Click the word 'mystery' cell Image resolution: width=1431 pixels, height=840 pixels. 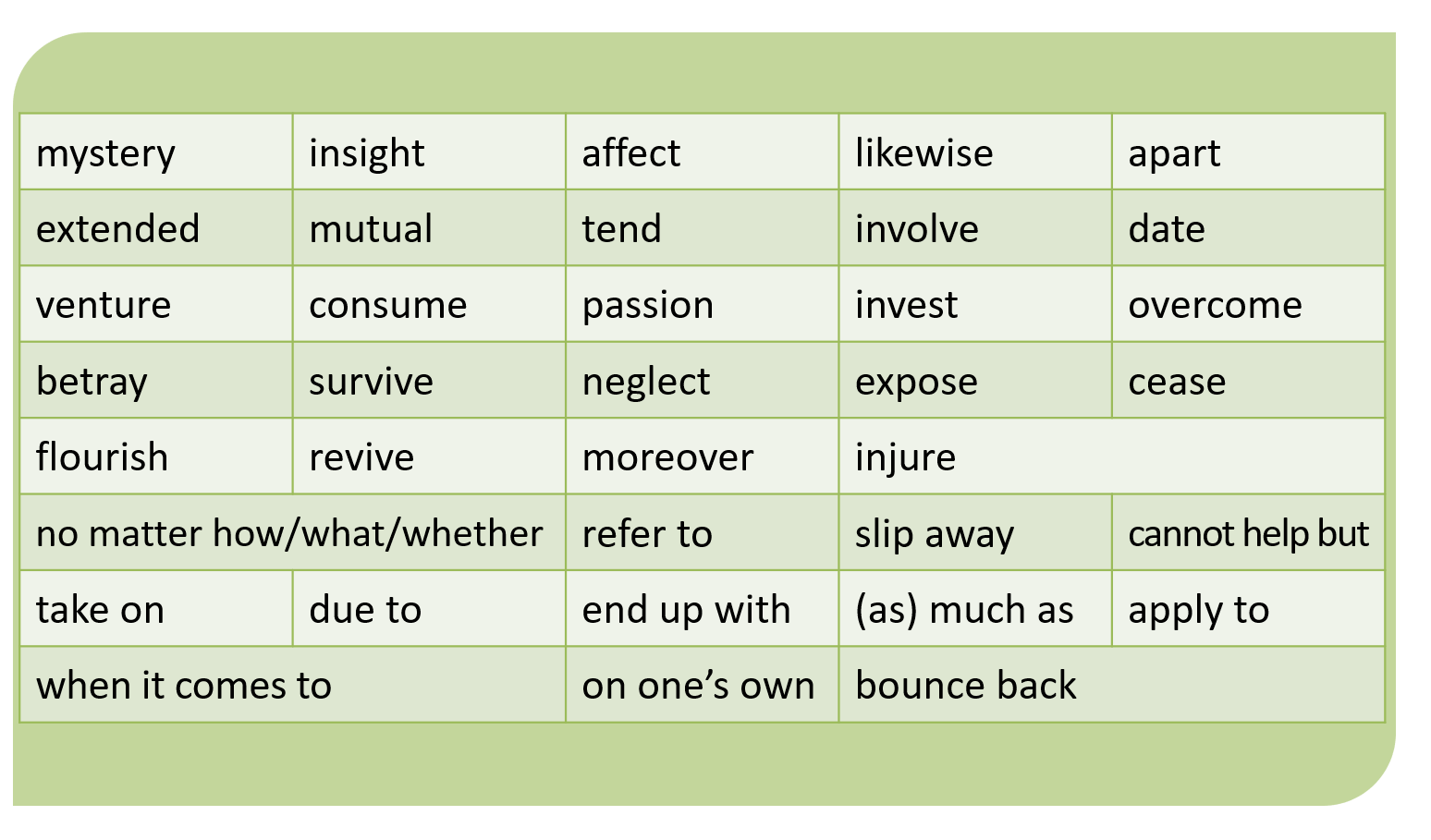point(105,153)
